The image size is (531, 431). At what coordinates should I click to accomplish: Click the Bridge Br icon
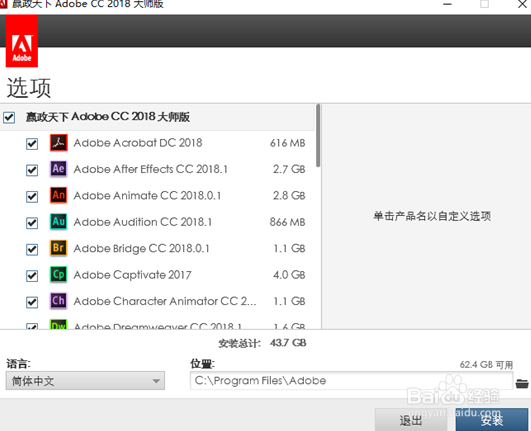59,248
